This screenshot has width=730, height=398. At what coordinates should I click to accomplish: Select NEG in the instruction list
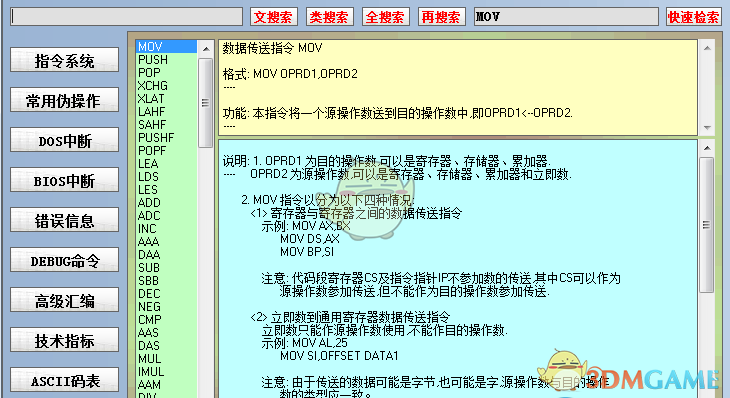point(166,307)
